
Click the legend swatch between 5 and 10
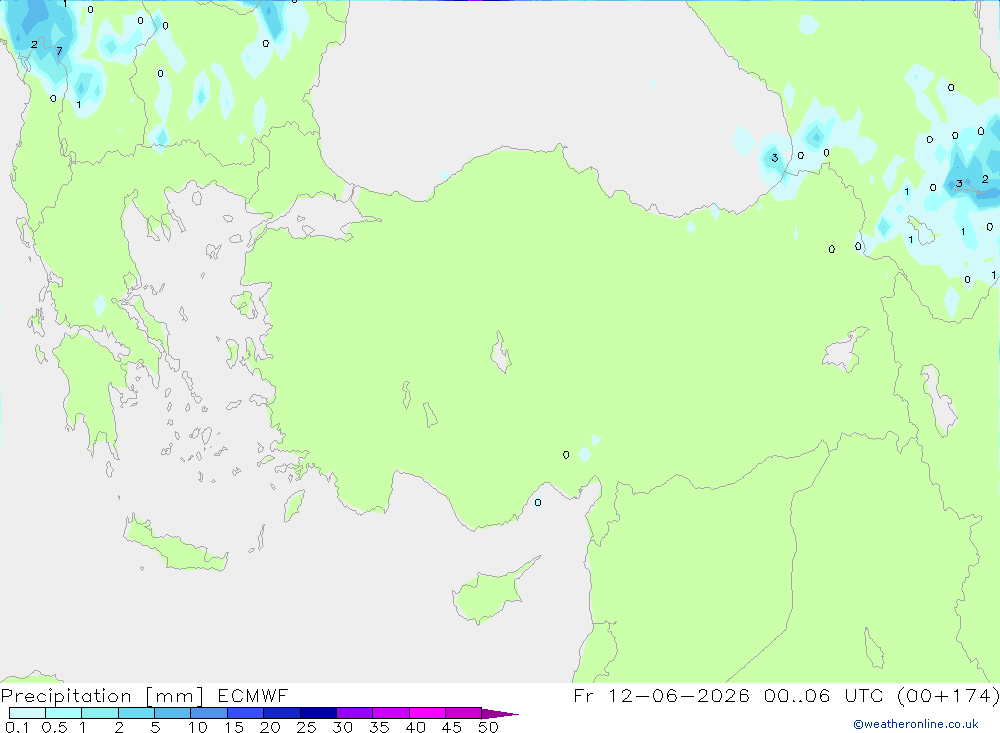(x=173, y=713)
